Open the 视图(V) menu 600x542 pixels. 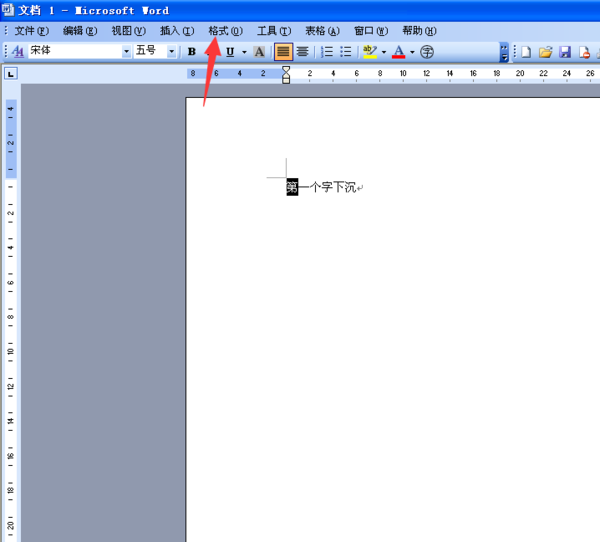tap(129, 31)
